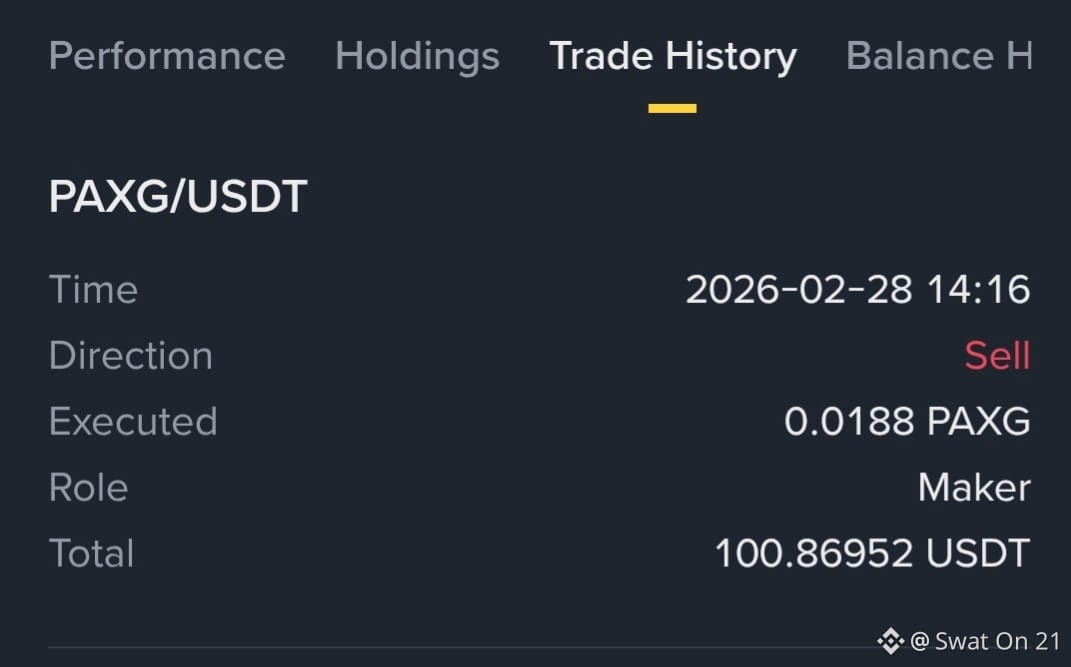1071x667 pixels.
Task: Click the Time field label
Action: [94, 289]
